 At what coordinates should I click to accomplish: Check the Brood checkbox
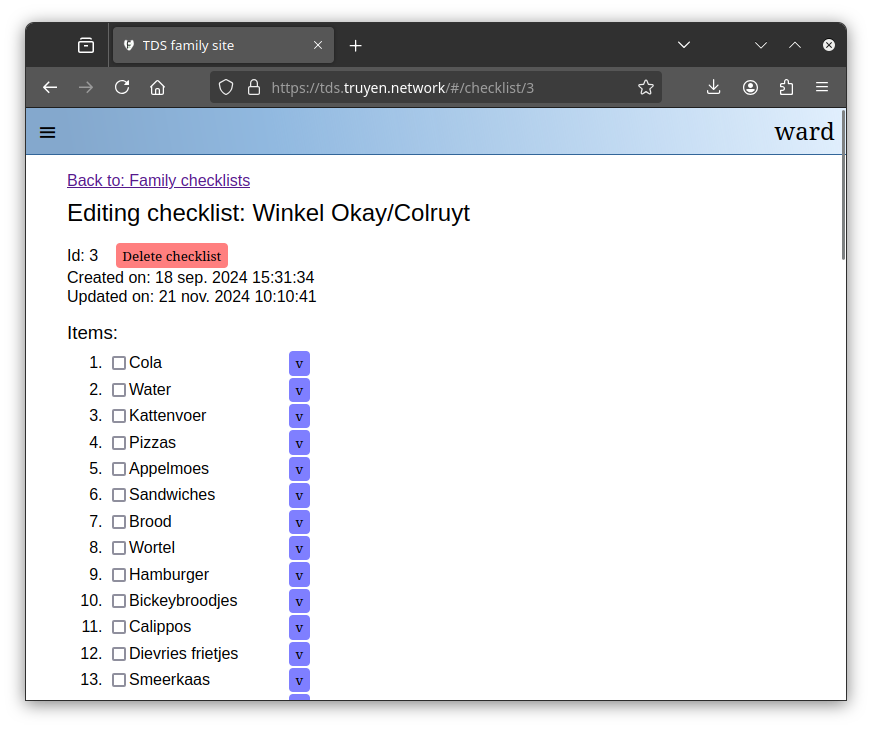point(119,521)
